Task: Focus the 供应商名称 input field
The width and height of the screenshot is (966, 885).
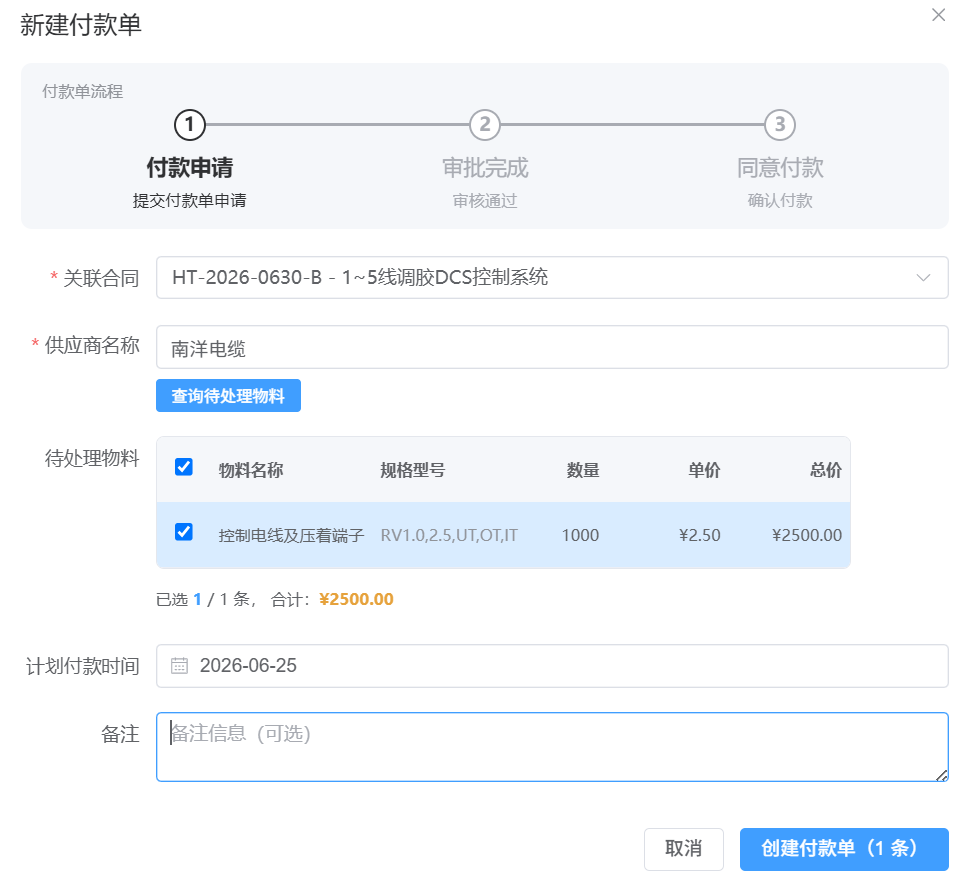Action: (552, 347)
